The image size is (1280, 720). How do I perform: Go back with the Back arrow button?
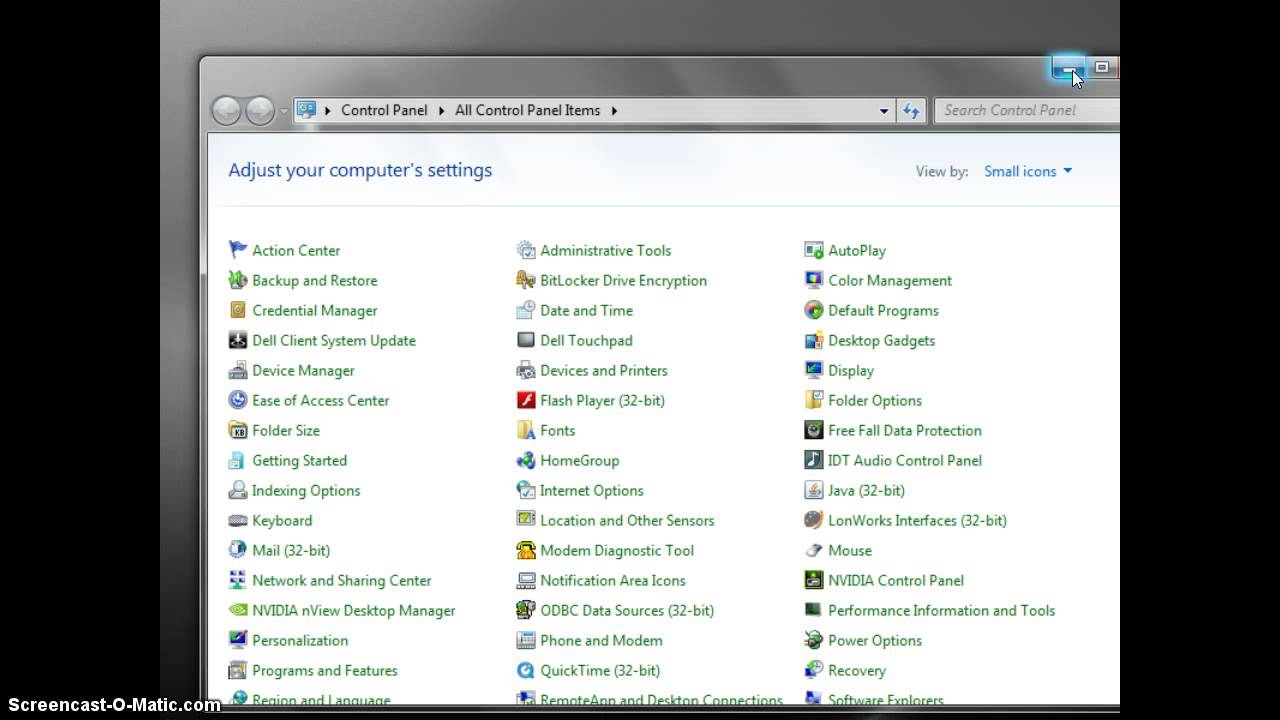click(227, 110)
